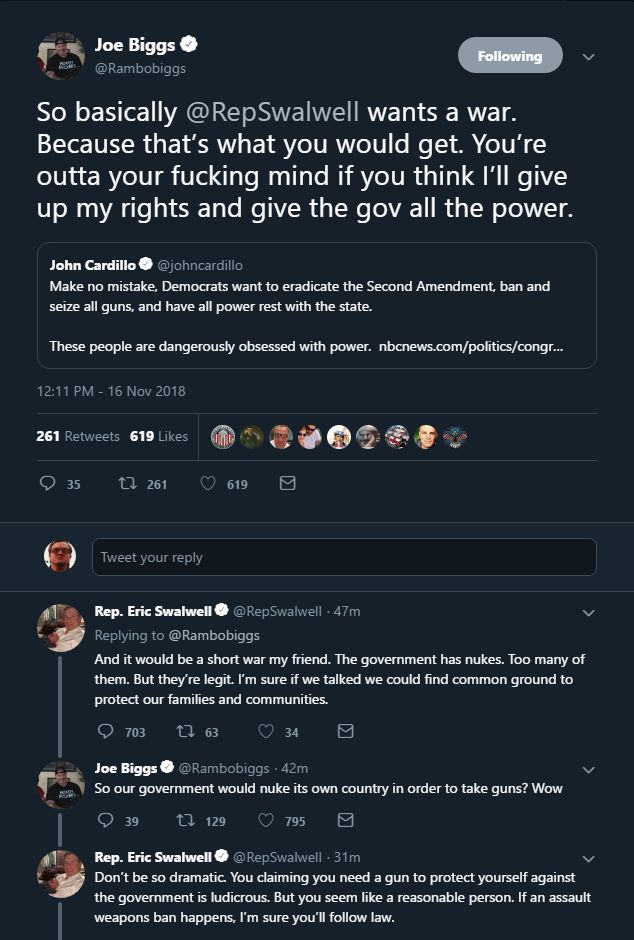Unlike the 795-liked reply by Joe Biggs

pyautogui.click(x=264, y=821)
